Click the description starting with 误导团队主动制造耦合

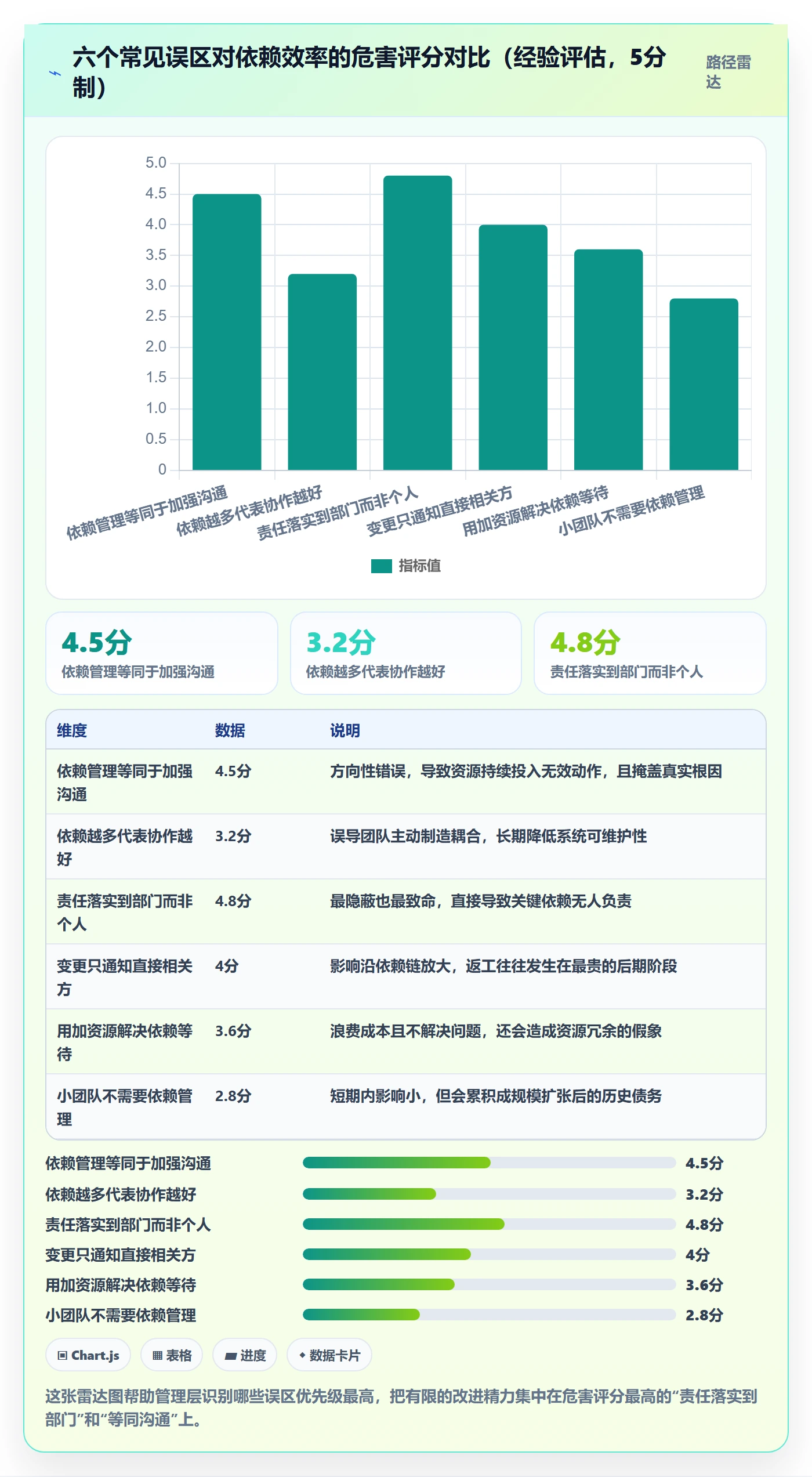pos(488,836)
